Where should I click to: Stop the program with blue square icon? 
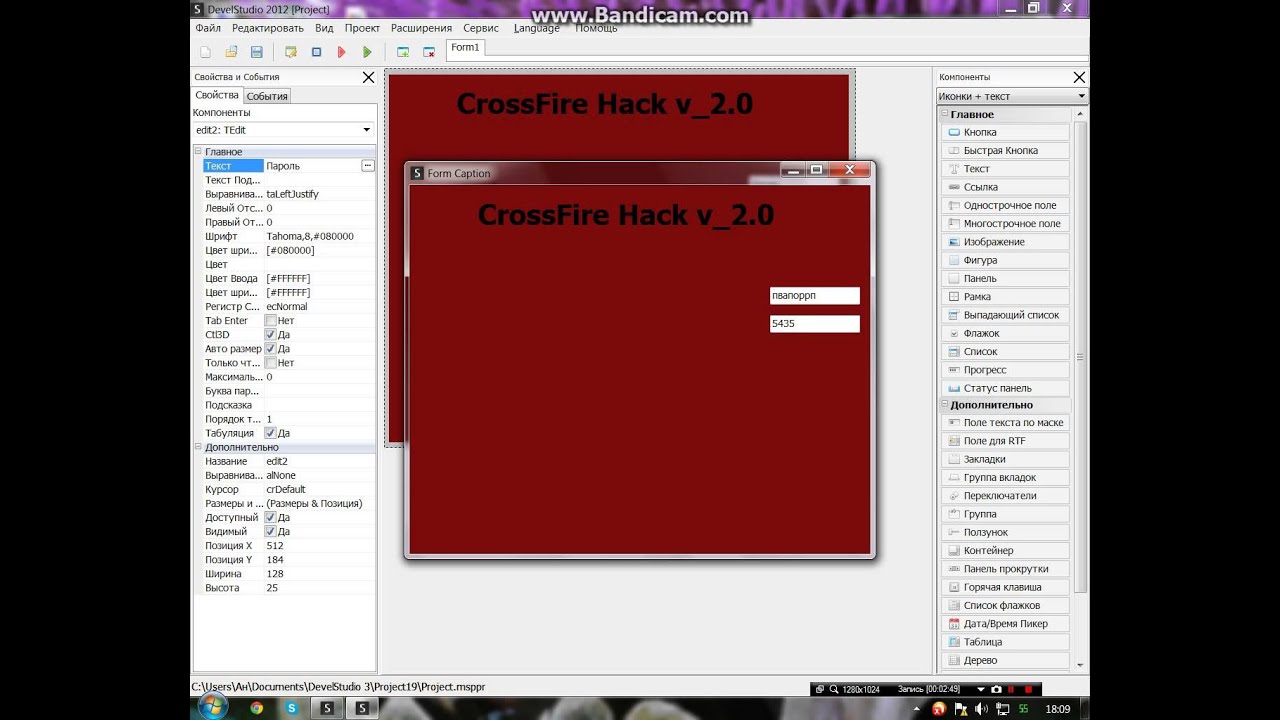pyautogui.click(x=316, y=52)
